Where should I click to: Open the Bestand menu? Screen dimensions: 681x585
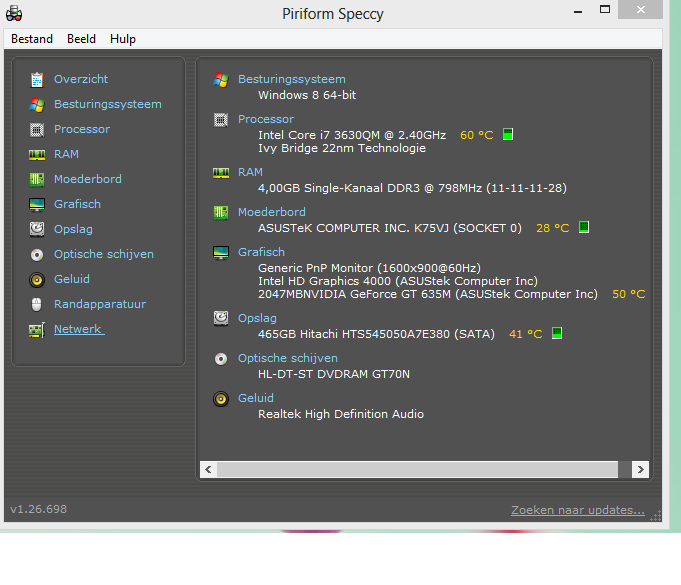click(x=32, y=39)
